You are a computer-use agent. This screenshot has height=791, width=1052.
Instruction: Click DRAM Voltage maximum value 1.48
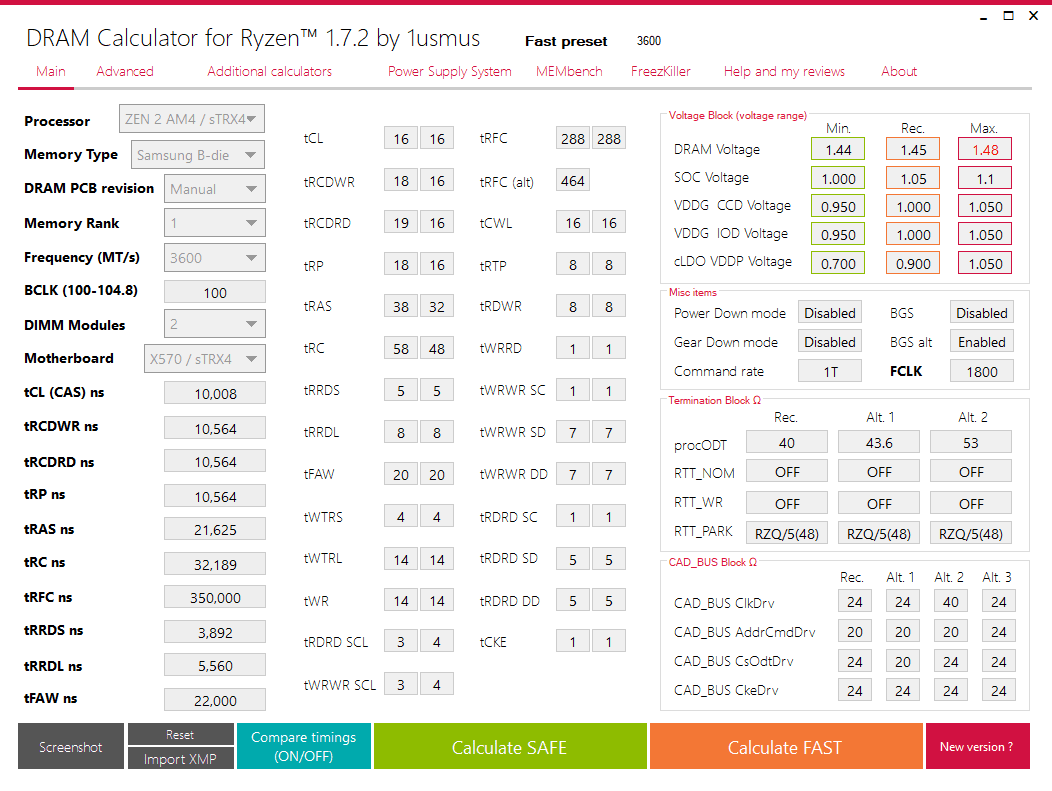click(985, 150)
